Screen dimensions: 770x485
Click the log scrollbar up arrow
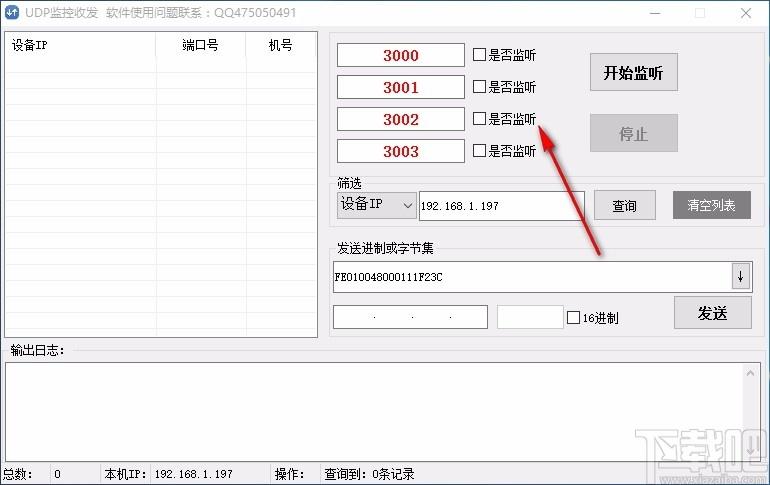750,374
